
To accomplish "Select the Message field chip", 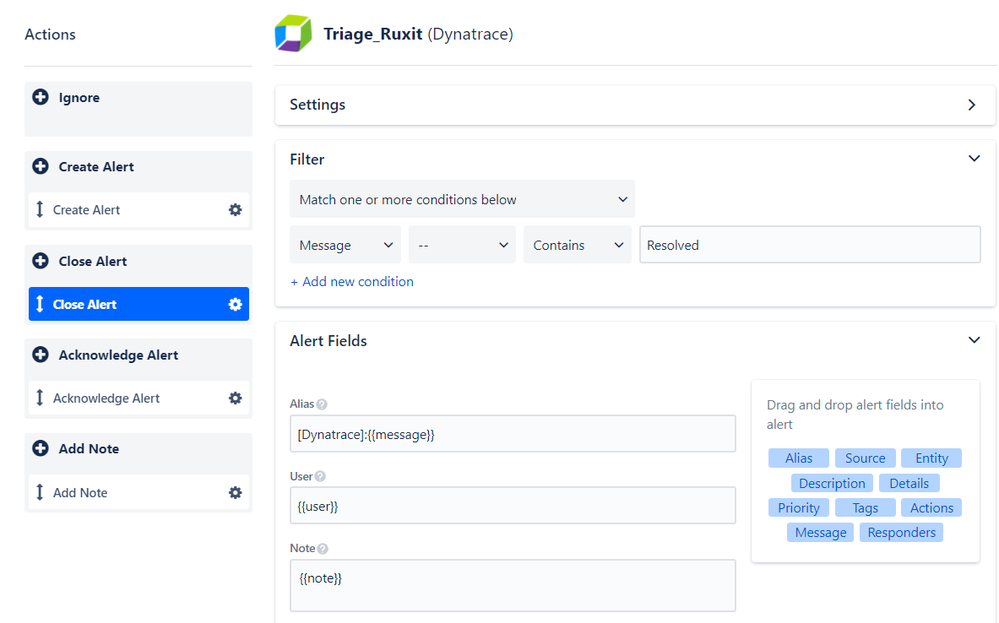I will (x=821, y=533).
